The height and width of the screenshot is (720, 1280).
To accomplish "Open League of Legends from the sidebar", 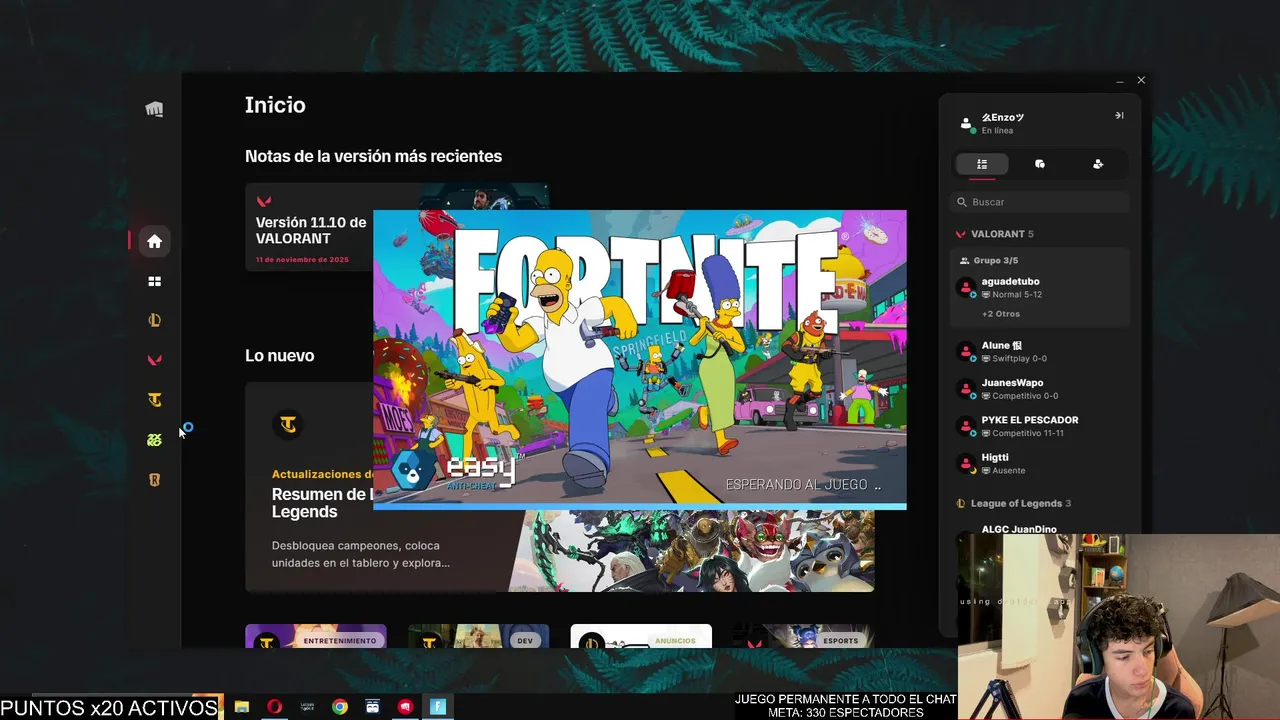I will coord(154,321).
